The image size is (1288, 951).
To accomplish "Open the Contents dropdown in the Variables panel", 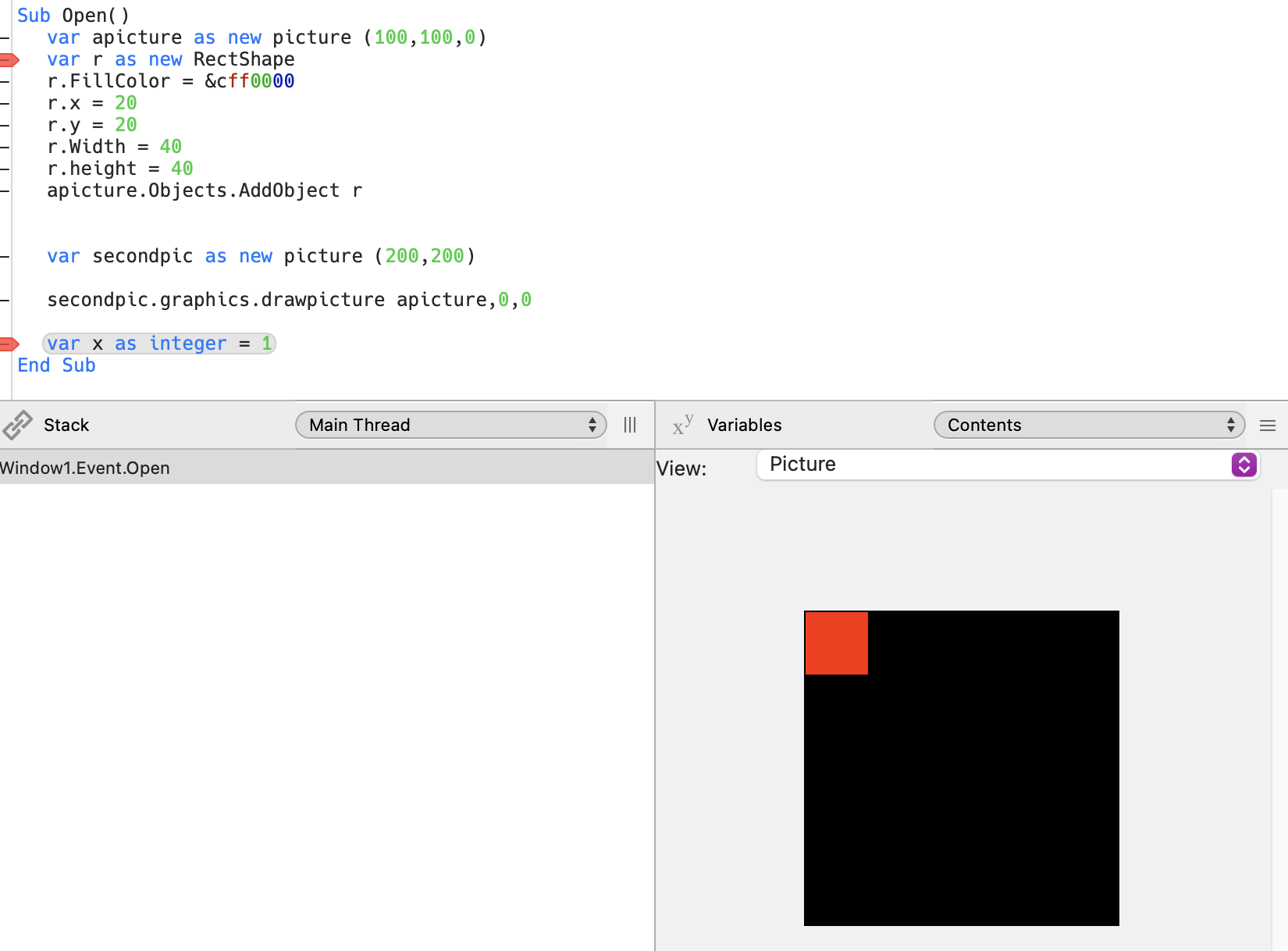I will click(x=1089, y=425).
